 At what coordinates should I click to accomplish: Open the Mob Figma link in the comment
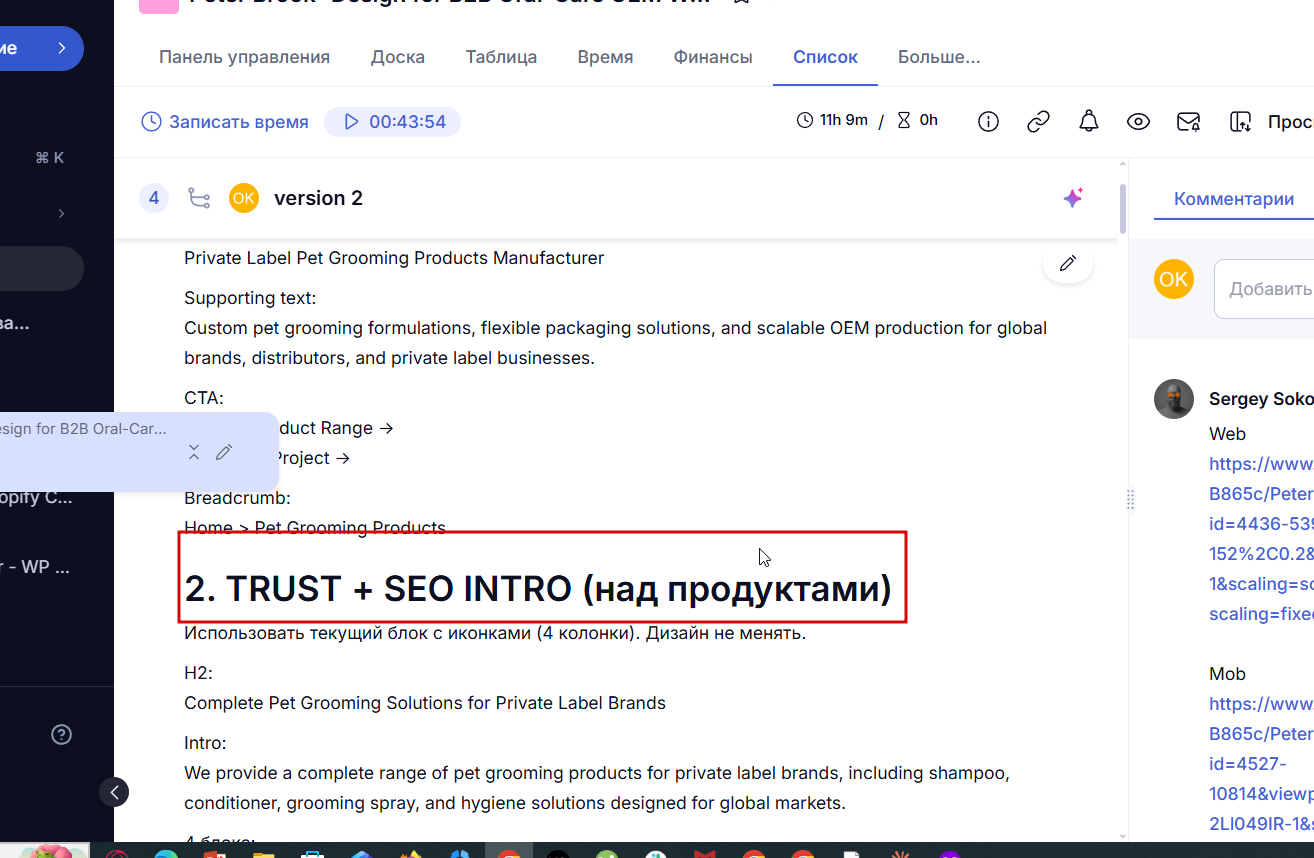coord(1261,764)
